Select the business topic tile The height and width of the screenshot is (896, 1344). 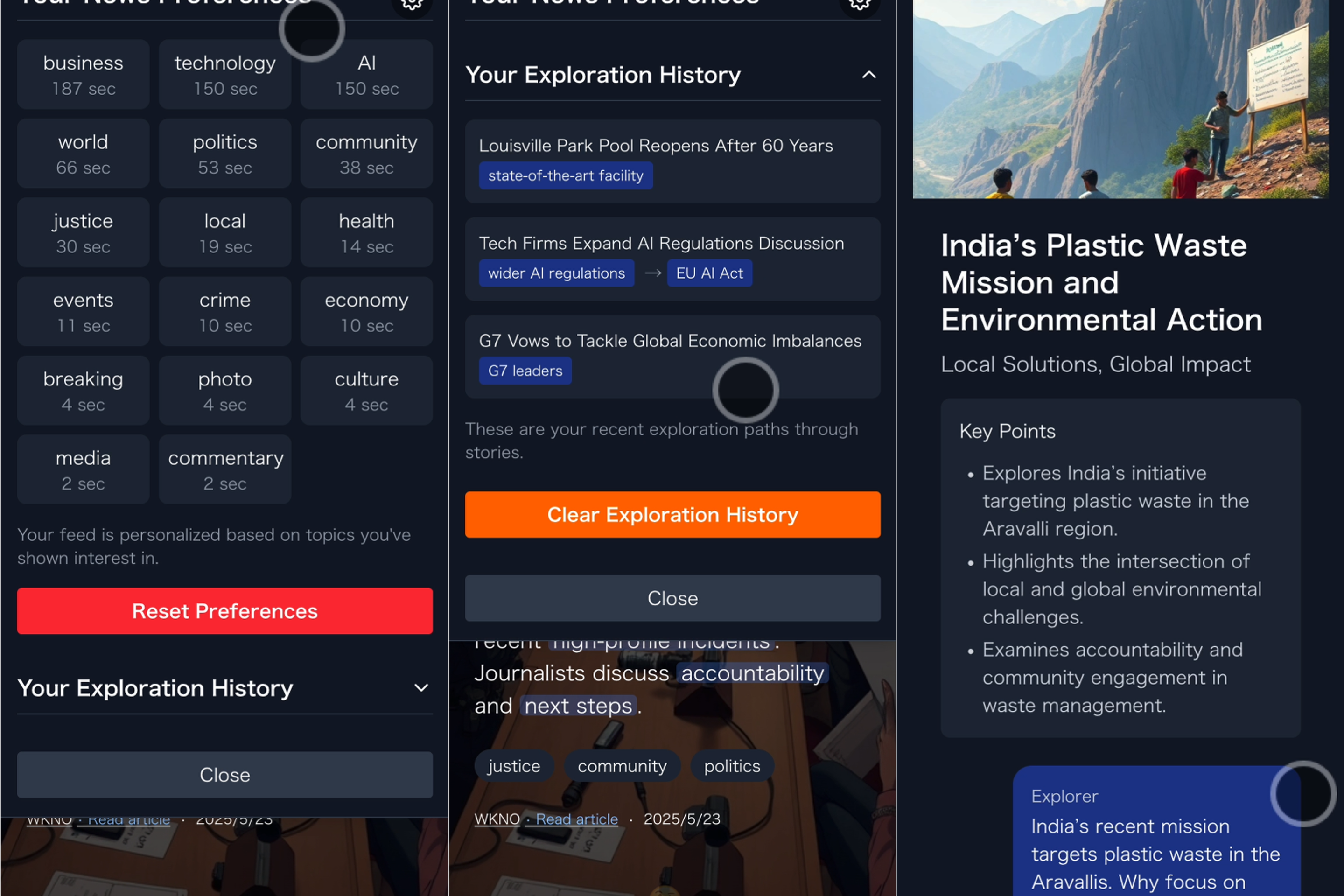84,75
